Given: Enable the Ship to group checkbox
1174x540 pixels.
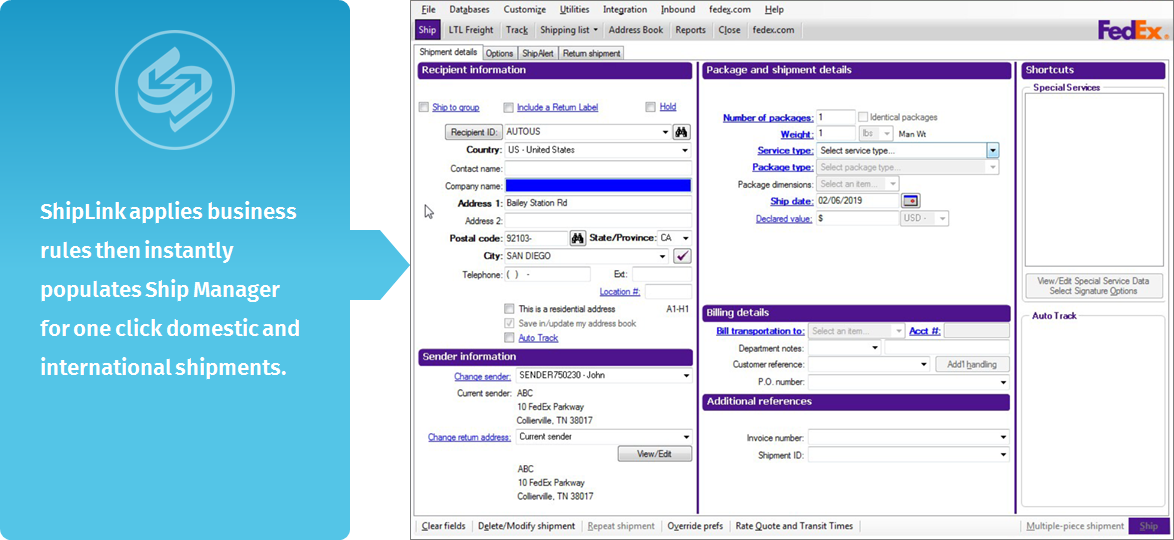Looking at the screenshot, I should (425, 107).
